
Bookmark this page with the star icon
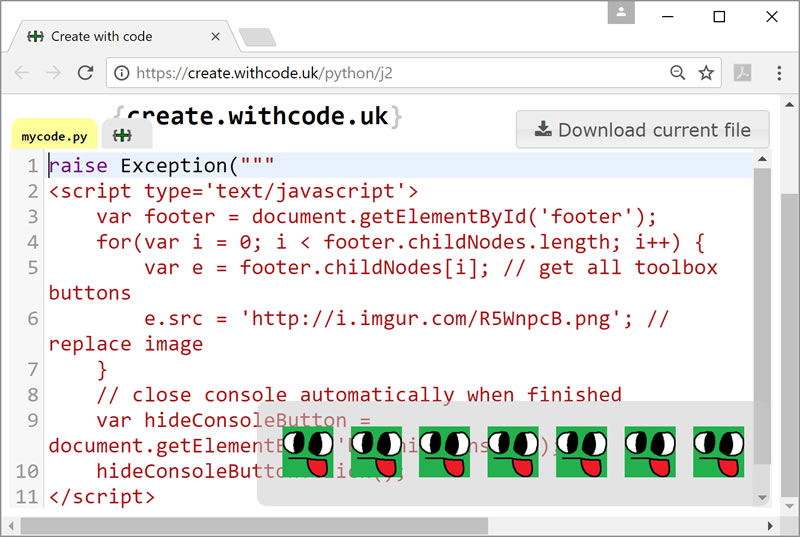[706, 73]
